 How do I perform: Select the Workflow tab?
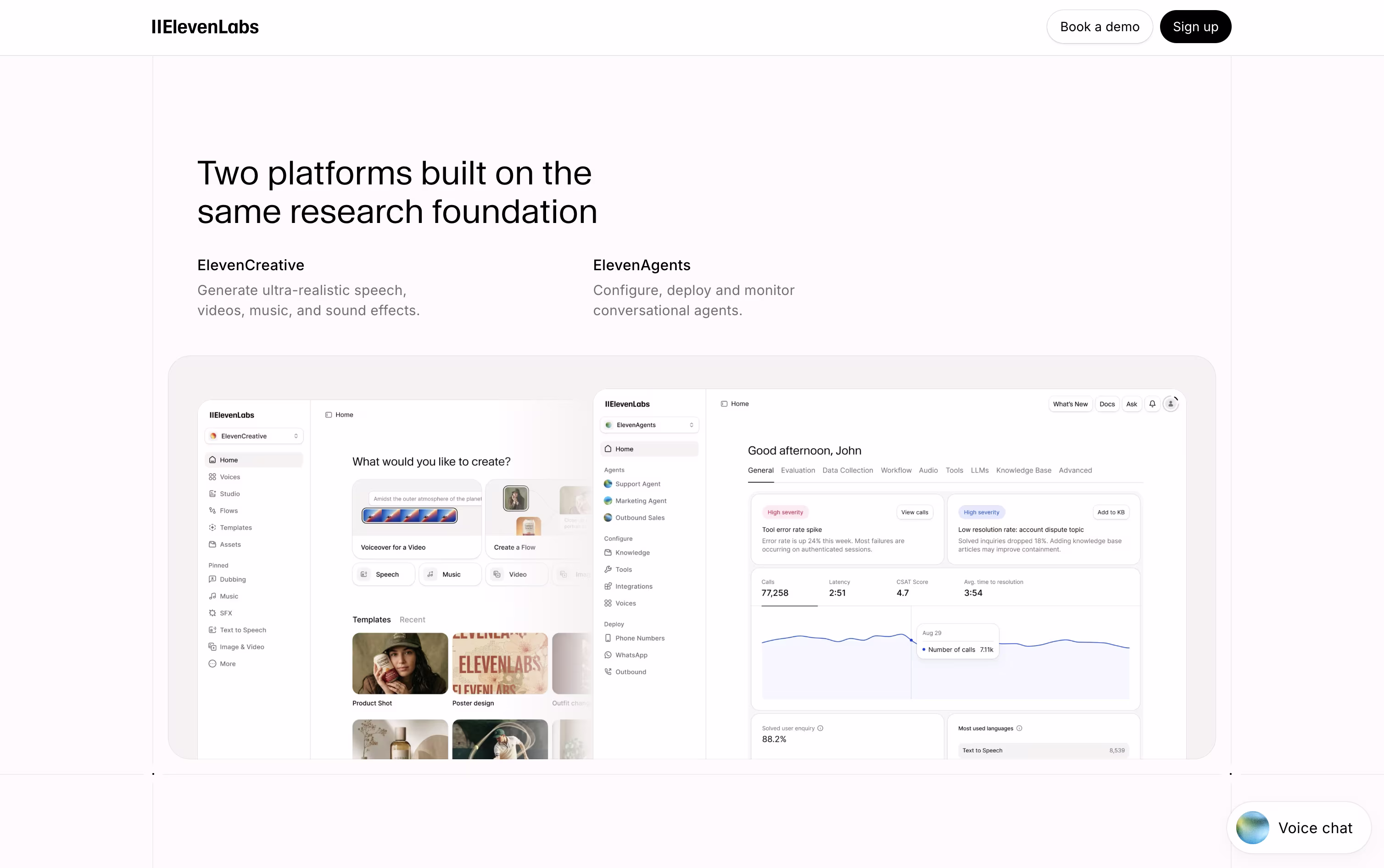click(x=896, y=470)
